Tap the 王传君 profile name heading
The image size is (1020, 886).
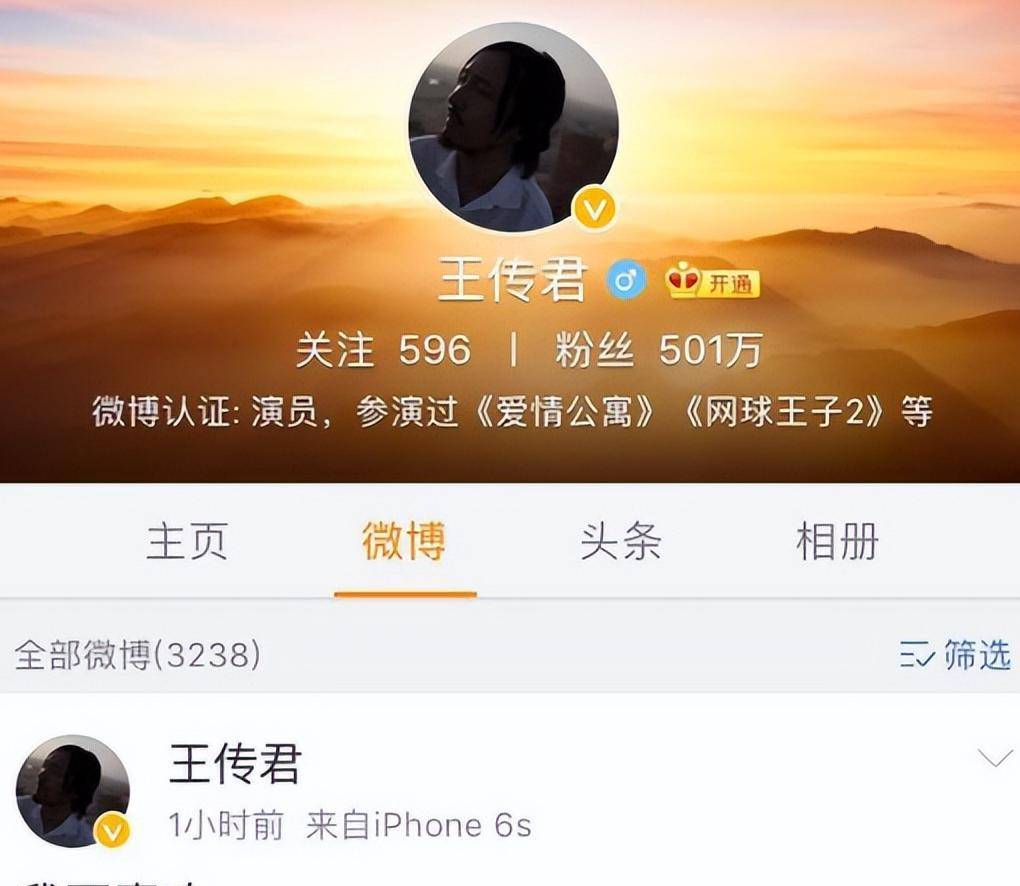click(513, 280)
